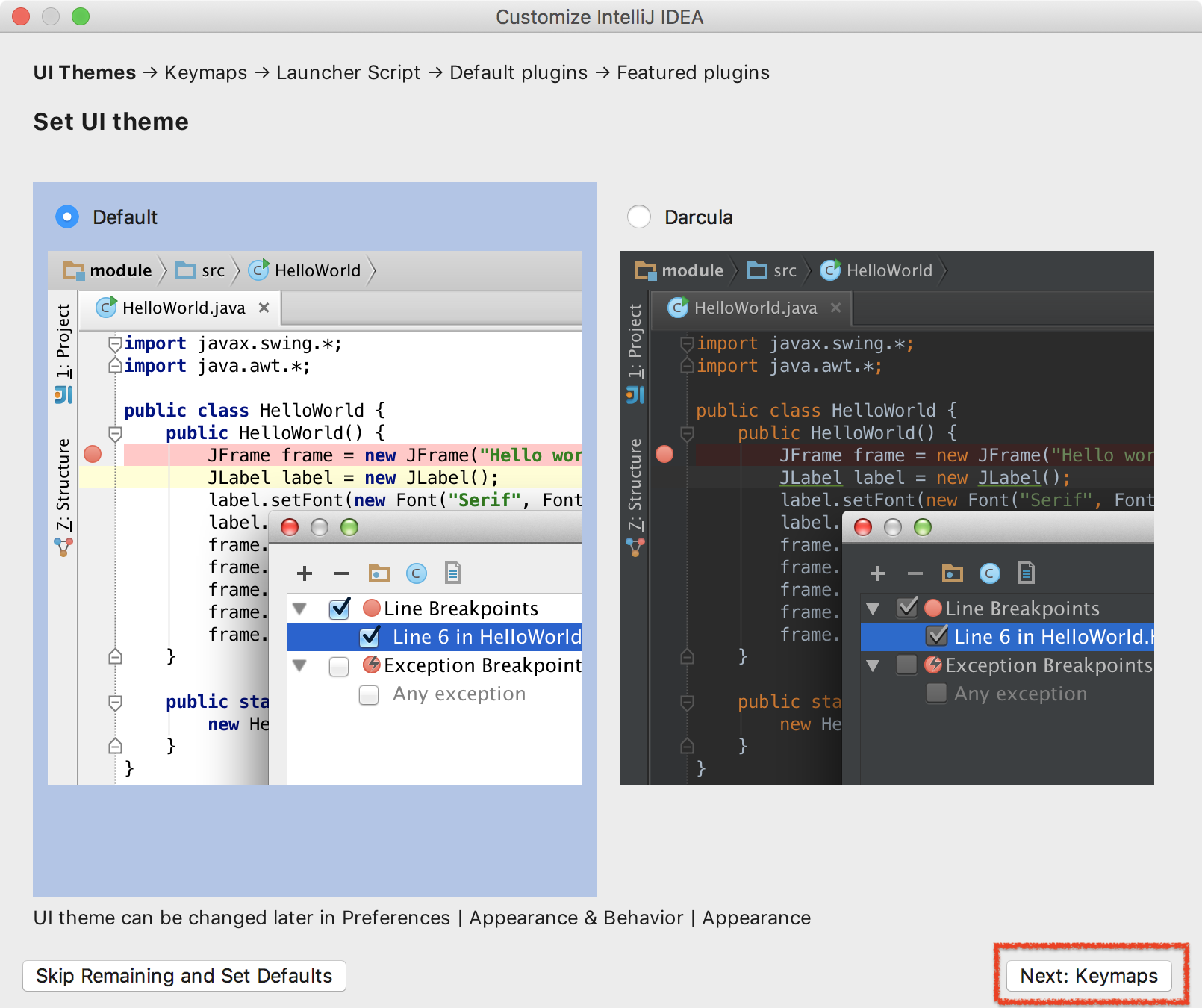Click HelloWorld class icon in Default preview breadcrumb

(x=258, y=270)
